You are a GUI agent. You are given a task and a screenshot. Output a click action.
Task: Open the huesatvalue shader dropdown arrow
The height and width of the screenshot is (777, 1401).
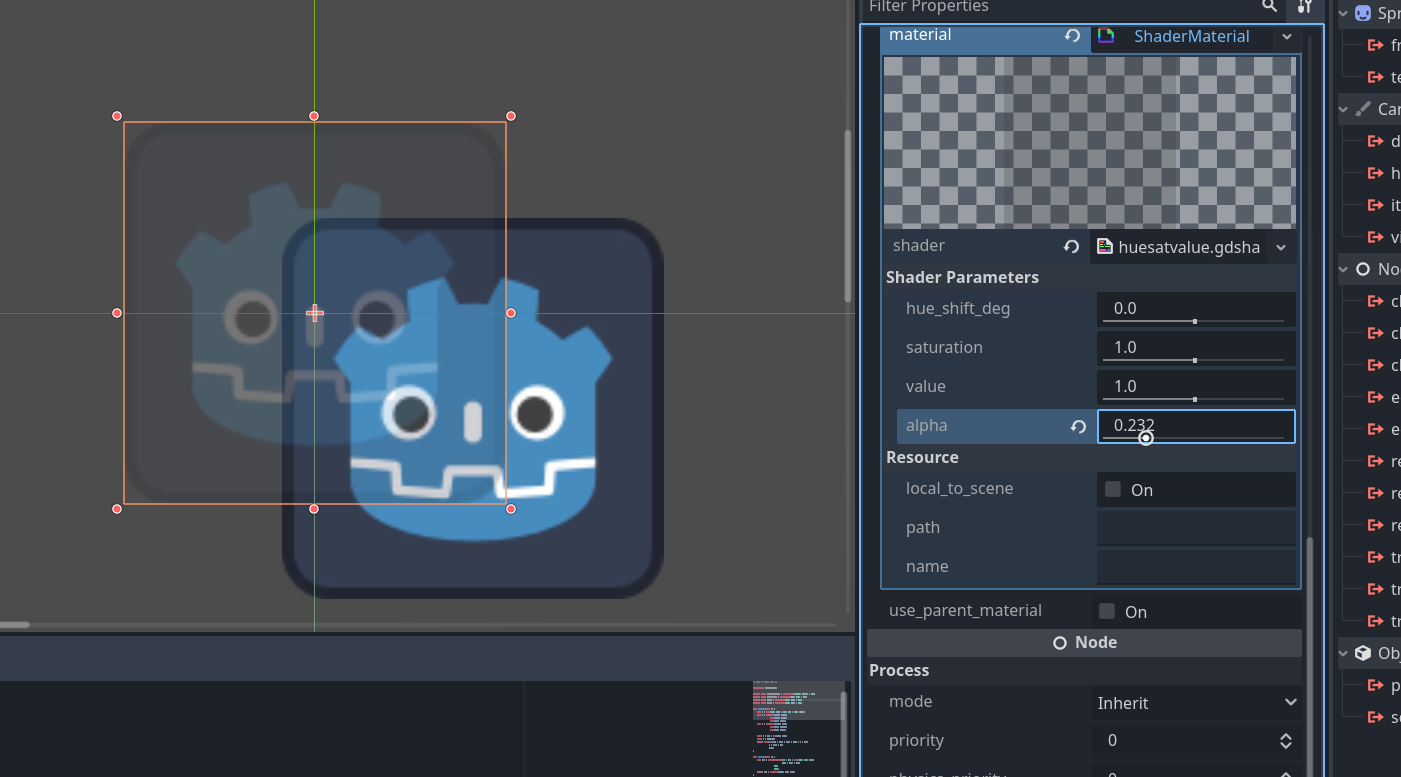1281,246
